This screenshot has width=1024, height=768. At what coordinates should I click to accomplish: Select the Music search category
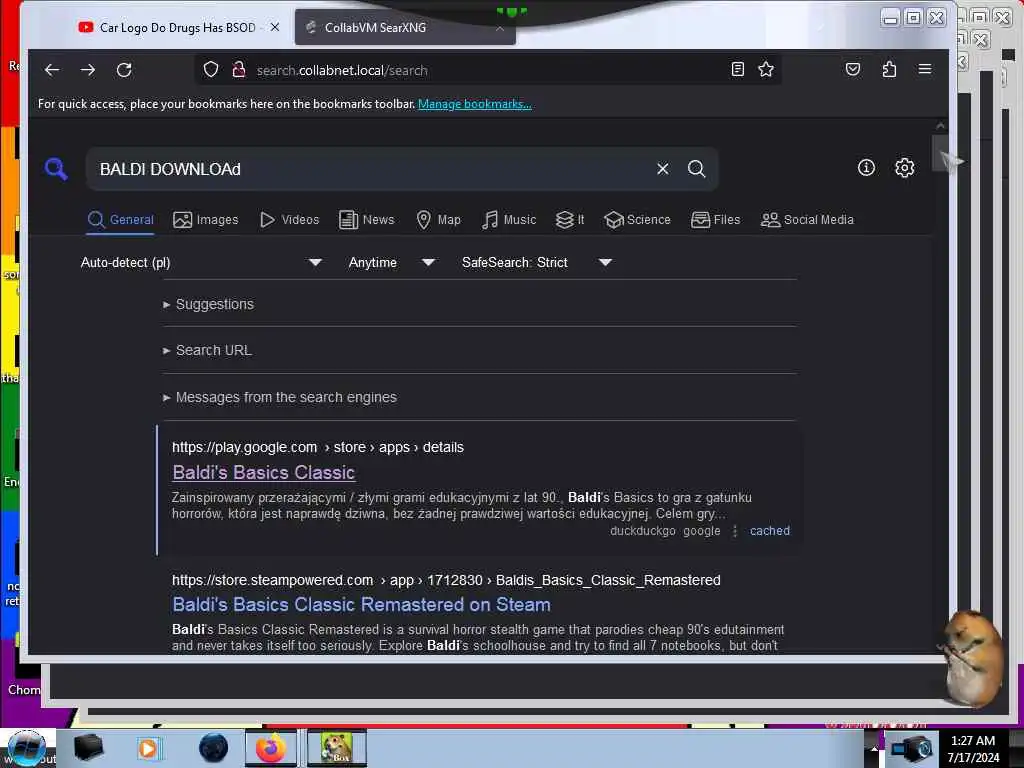click(509, 220)
